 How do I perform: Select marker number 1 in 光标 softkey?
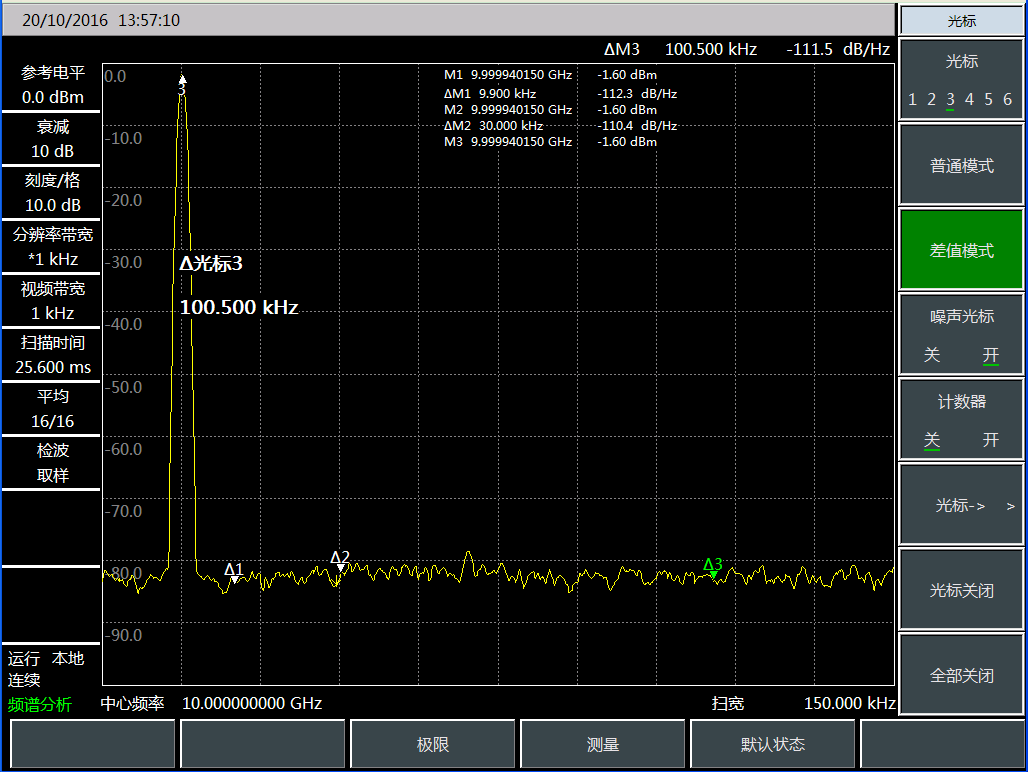[x=912, y=99]
